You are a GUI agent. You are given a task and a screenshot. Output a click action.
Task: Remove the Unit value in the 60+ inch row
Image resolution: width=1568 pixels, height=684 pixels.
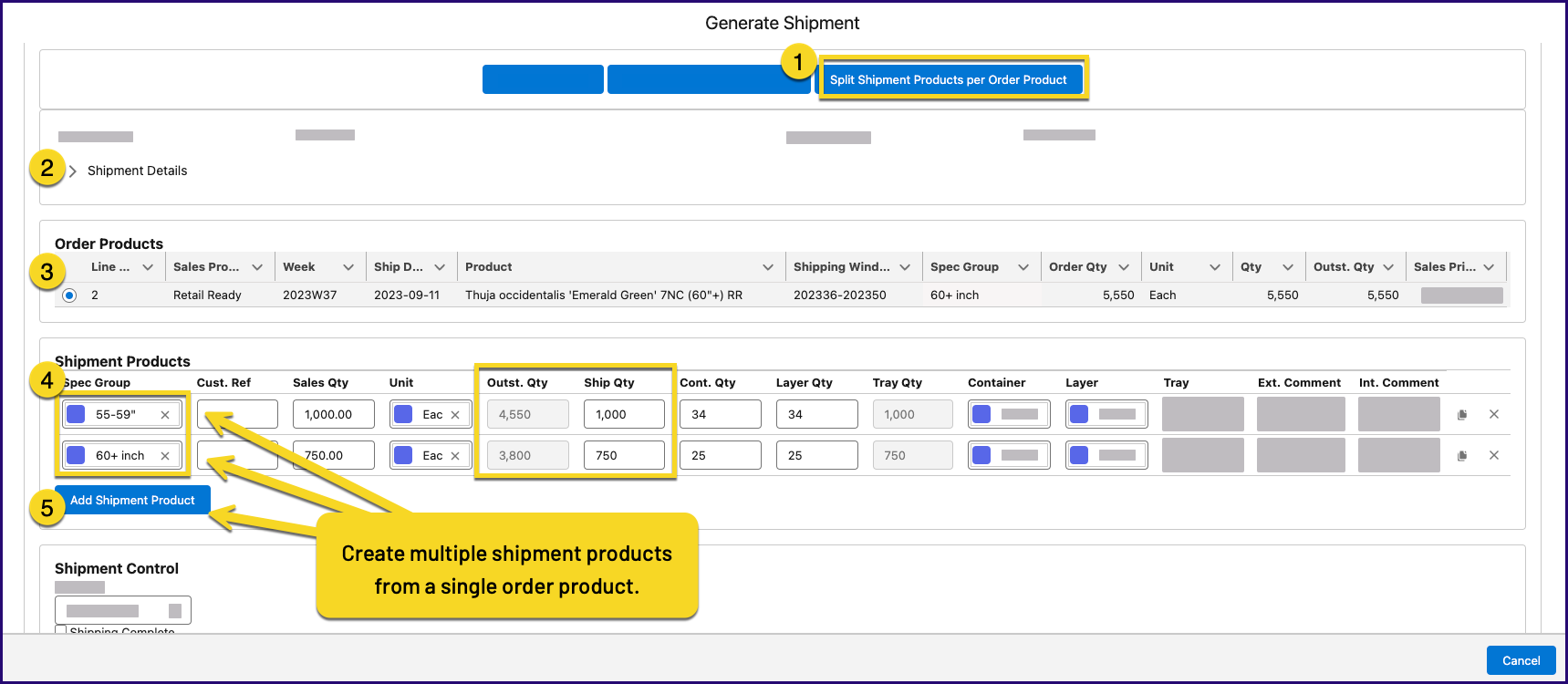pos(455,456)
